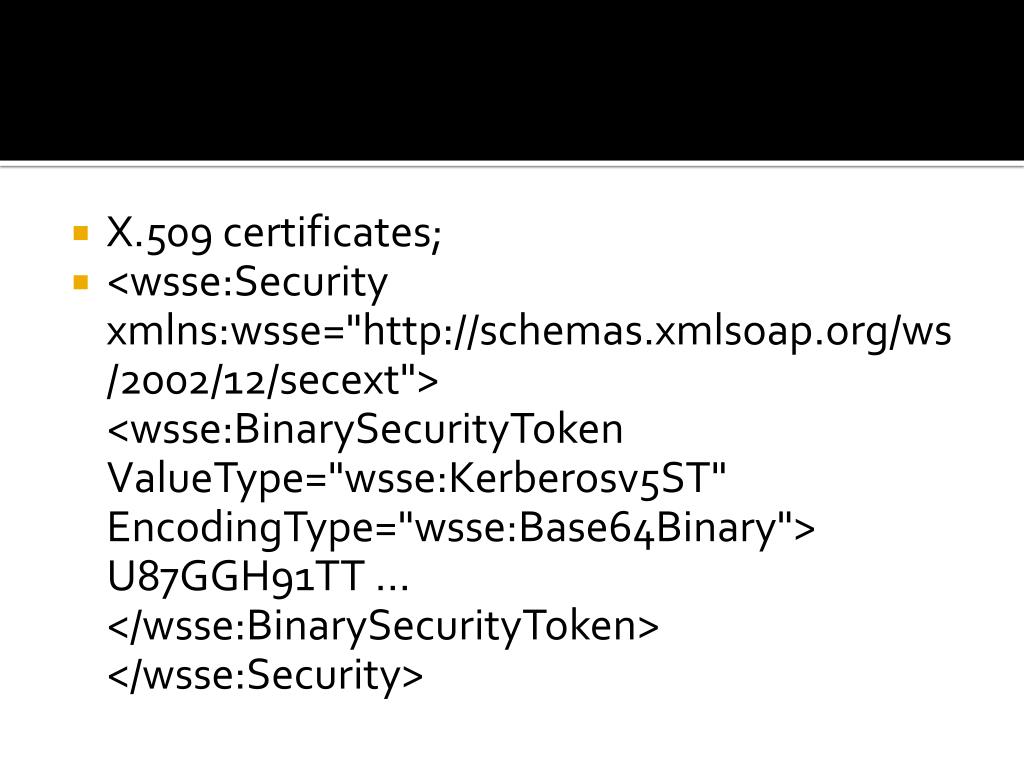1024x768 pixels.
Task: Click the orange bullet beside X.509 certificates
Action: pos(81,233)
